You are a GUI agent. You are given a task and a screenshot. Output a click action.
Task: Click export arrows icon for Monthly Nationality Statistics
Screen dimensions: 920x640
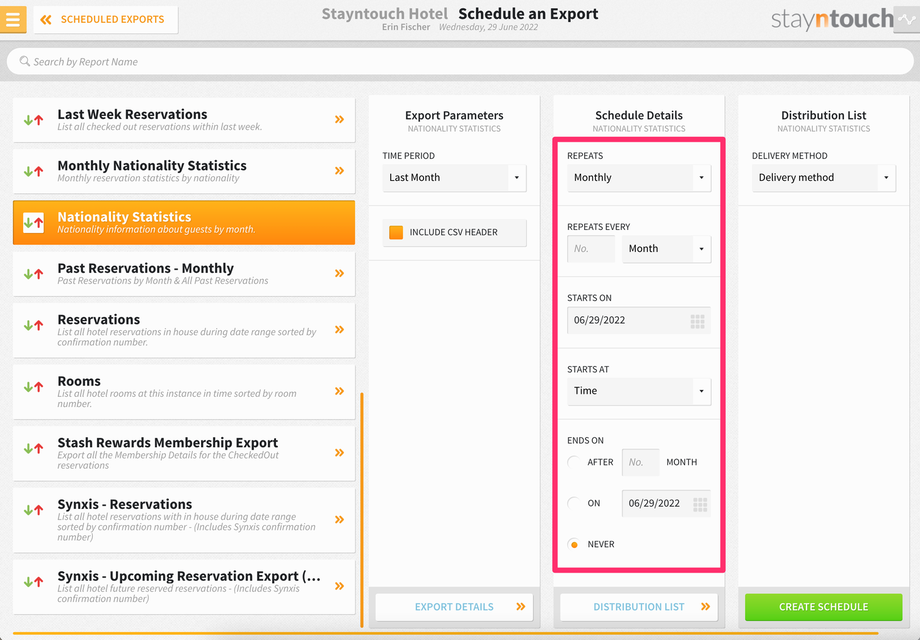pyautogui.click(x=33, y=171)
